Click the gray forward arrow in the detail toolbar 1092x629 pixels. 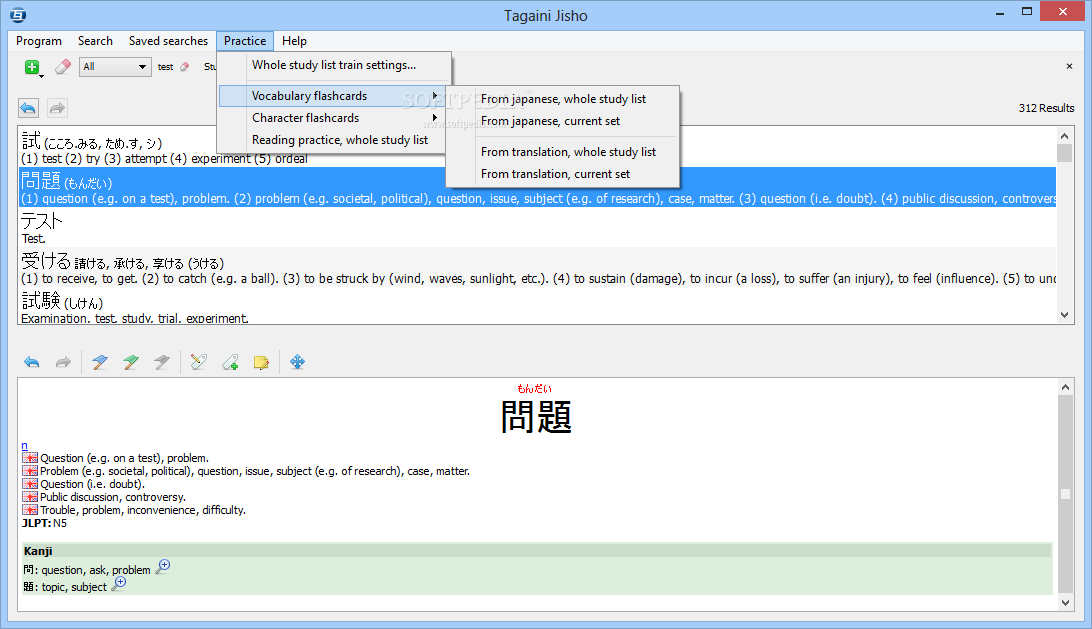[x=63, y=362]
